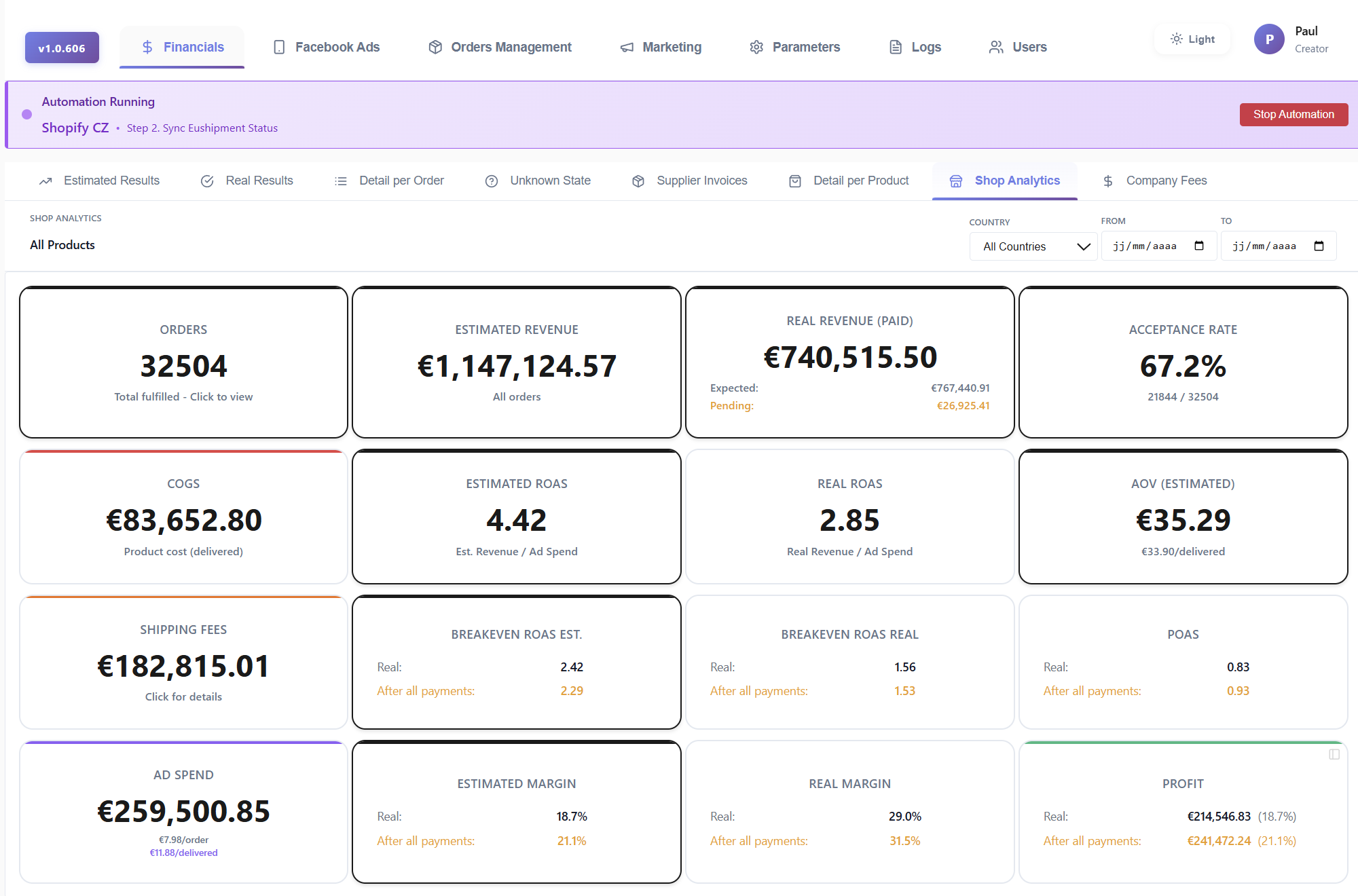The image size is (1358, 896).
Task: Click the Users people icon
Action: click(x=996, y=47)
